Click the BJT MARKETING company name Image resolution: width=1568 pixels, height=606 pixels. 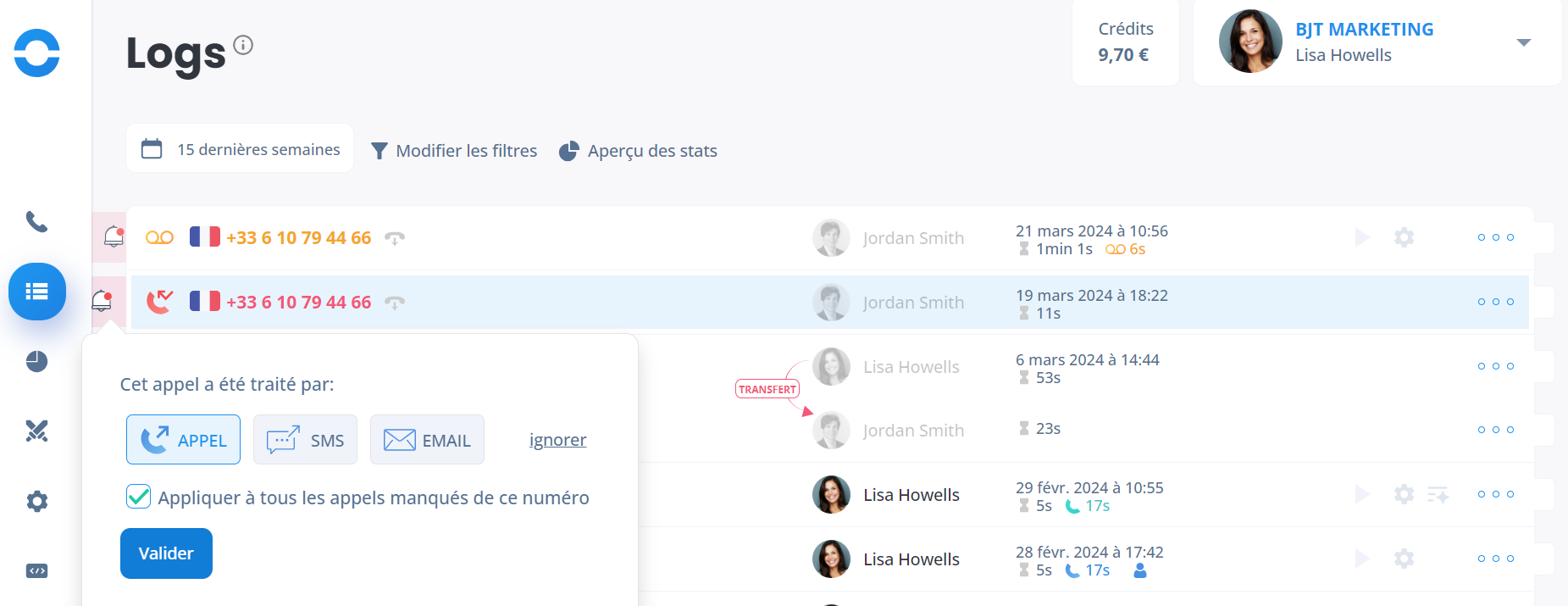tap(1364, 30)
